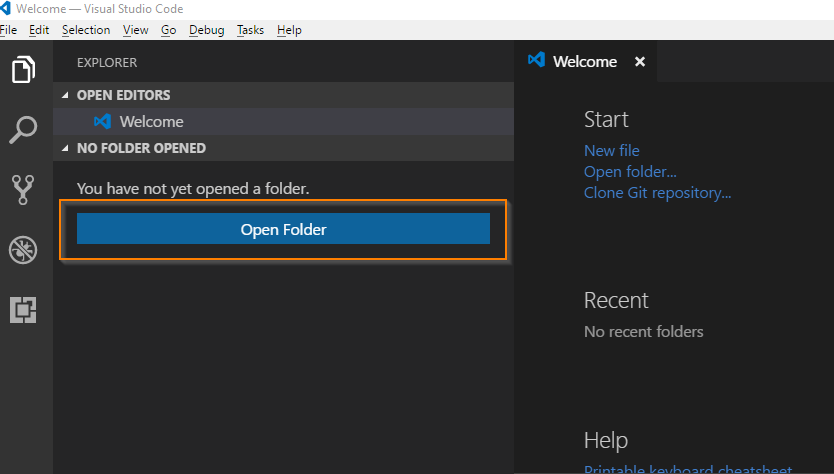This screenshot has height=474, width=834.
Task: Select Welcome in Open Editors list
Action: pyautogui.click(x=152, y=122)
